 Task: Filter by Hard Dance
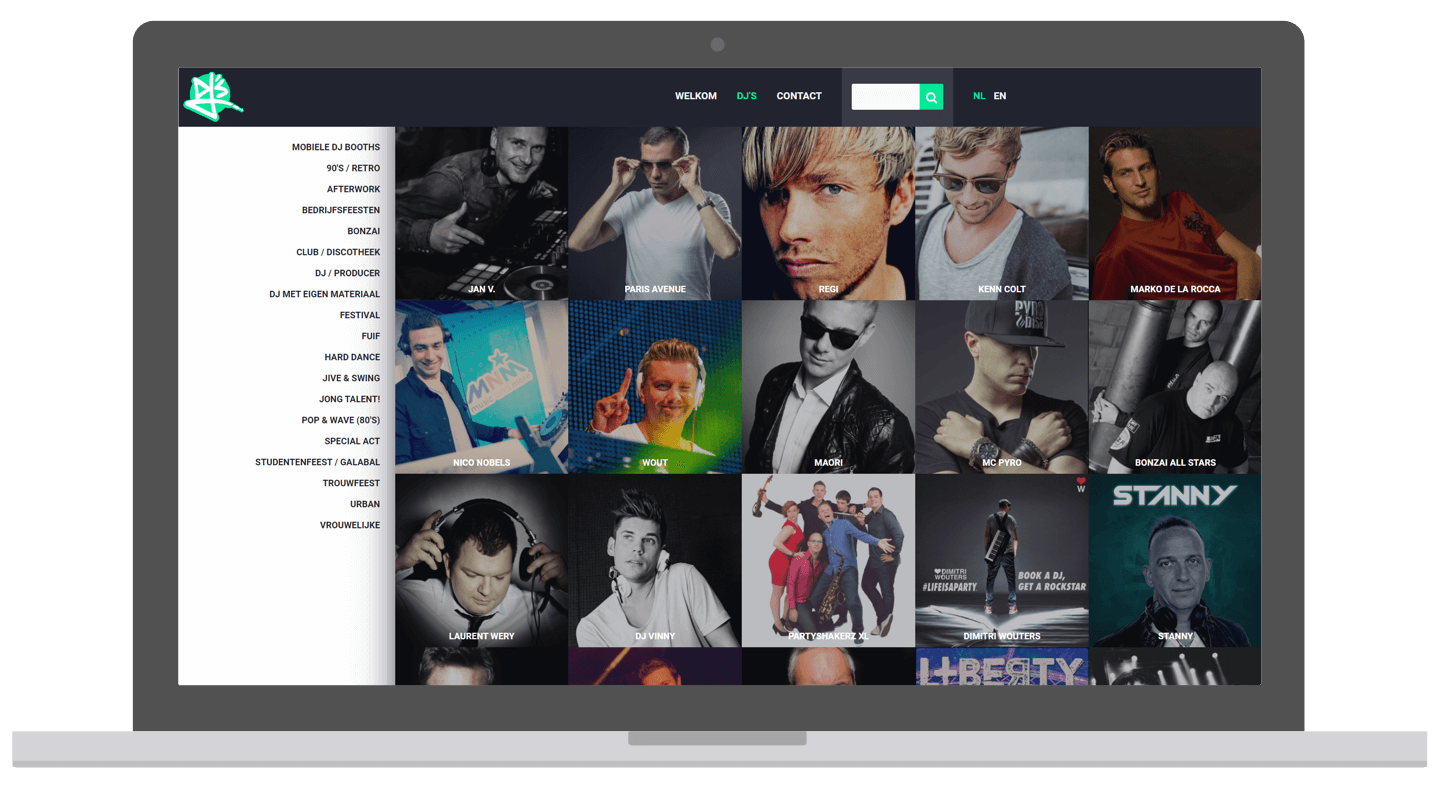pyautogui.click(x=352, y=357)
